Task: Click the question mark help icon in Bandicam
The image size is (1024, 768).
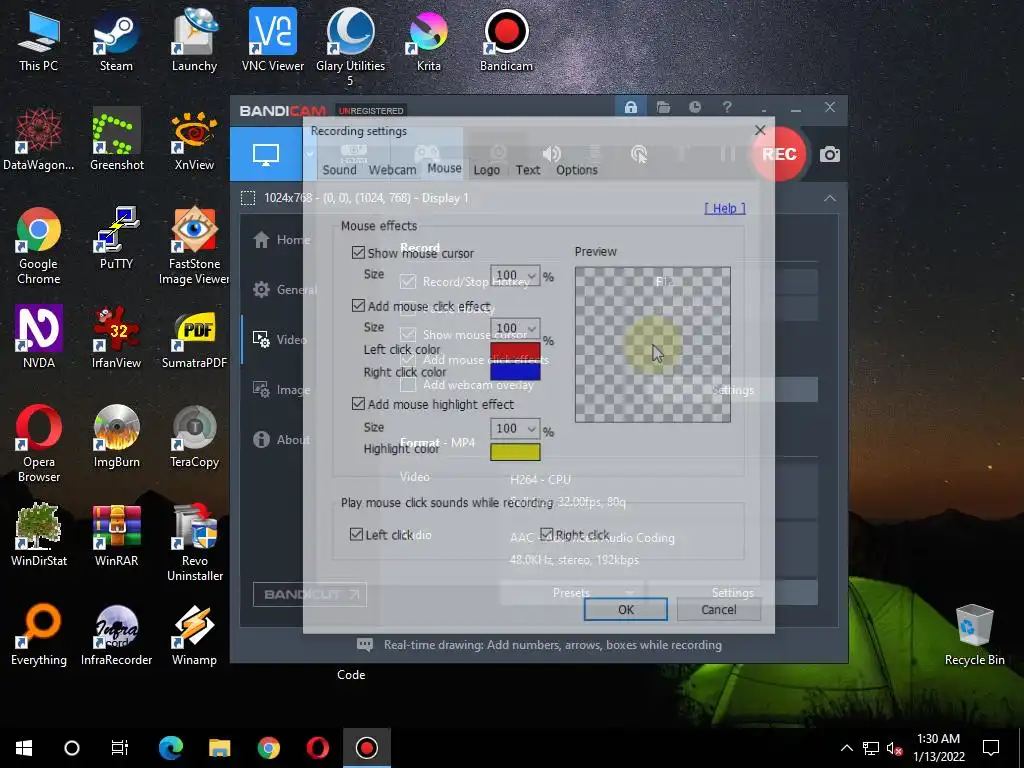Action: click(727, 107)
